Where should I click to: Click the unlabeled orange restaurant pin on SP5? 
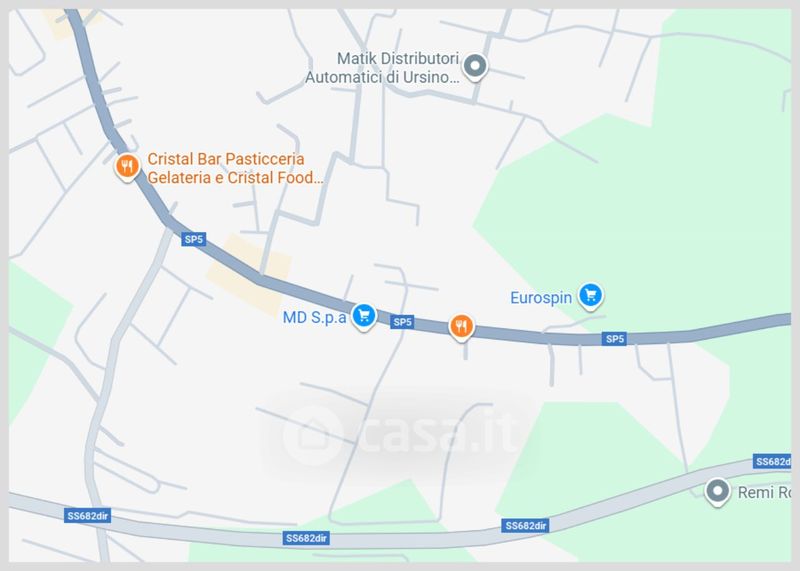461,327
